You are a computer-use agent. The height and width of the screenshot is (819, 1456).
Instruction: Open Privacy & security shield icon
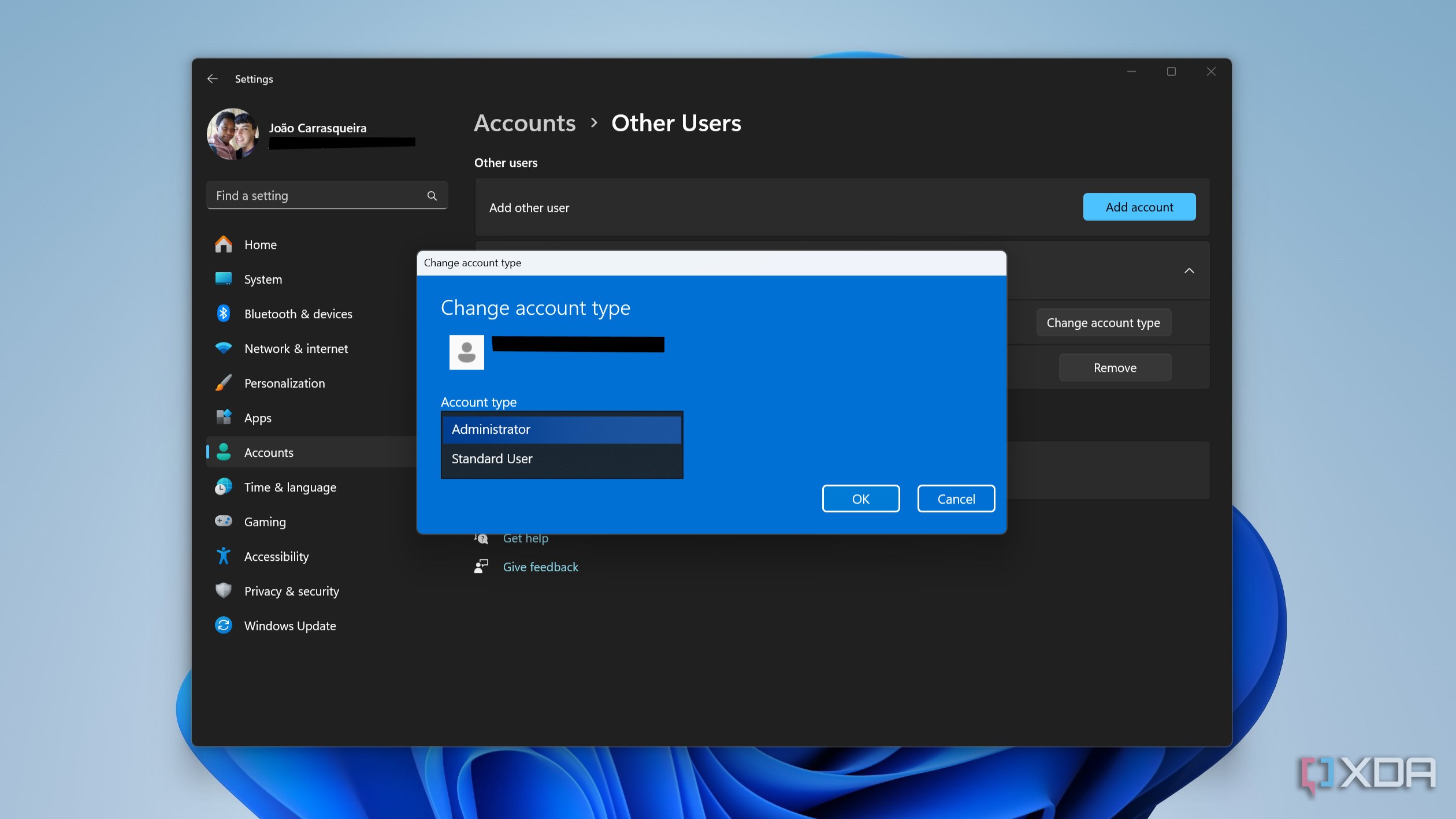coord(224,590)
